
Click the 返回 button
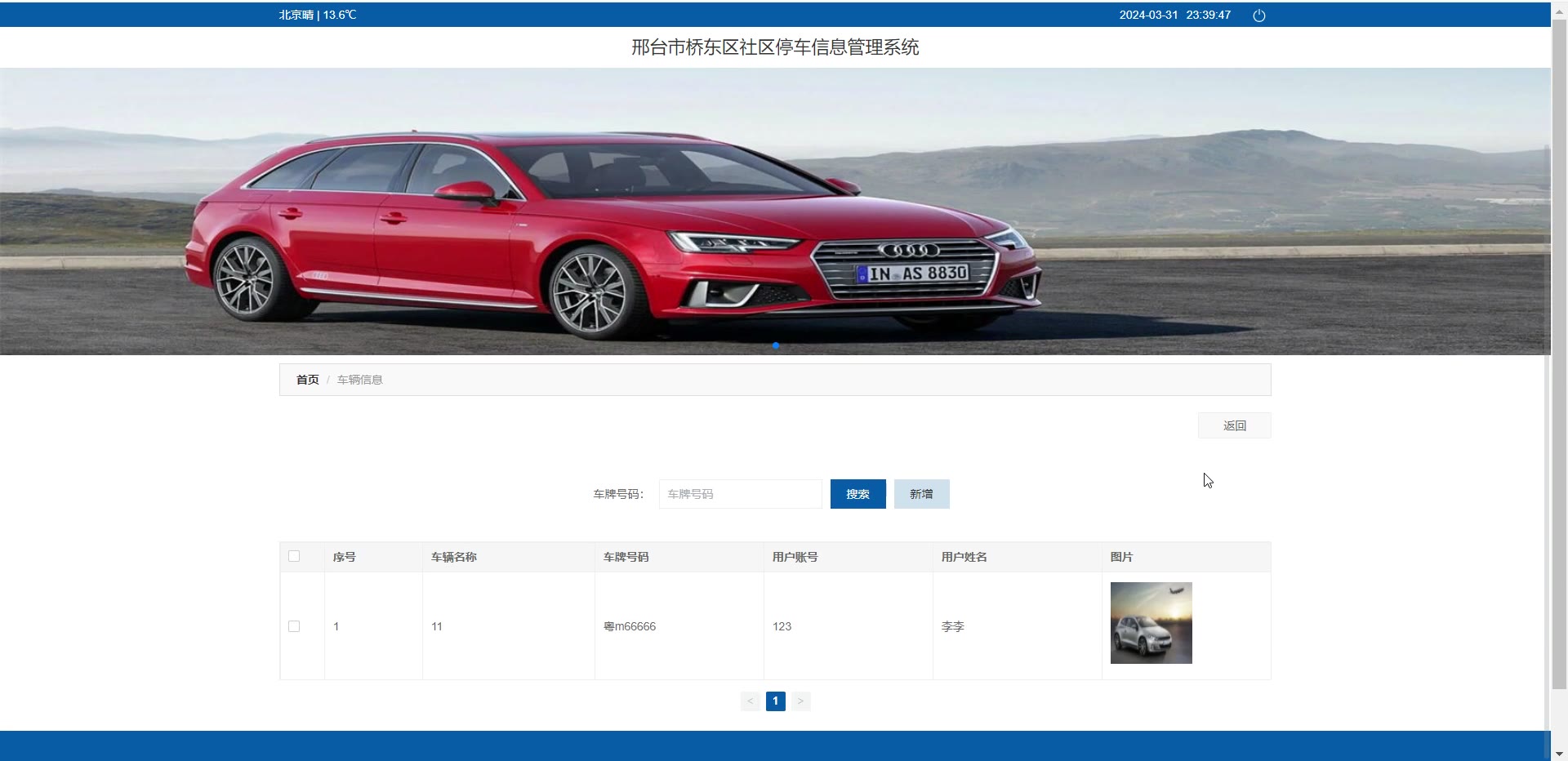(1234, 425)
